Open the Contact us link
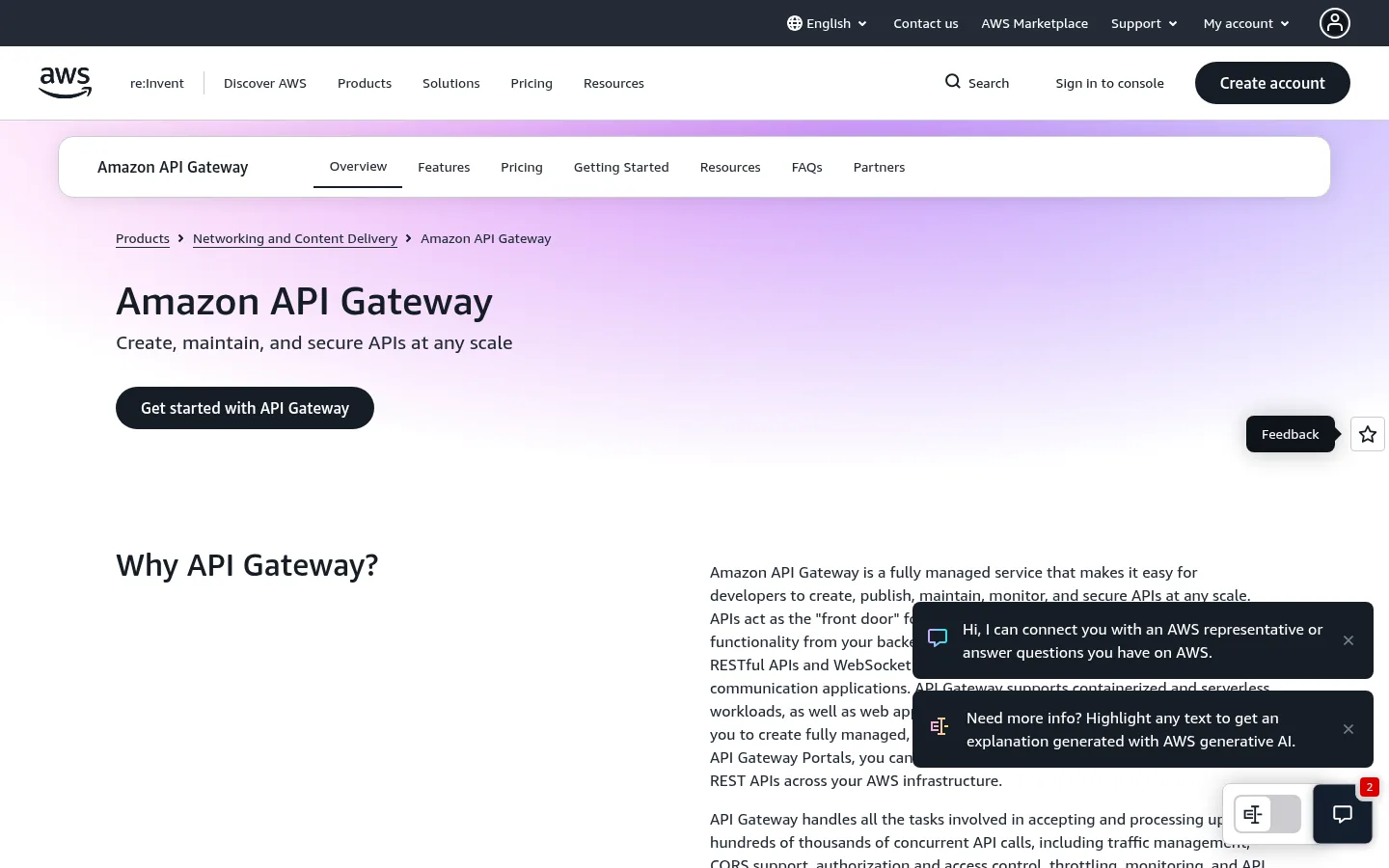Image resolution: width=1389 pixels, height=868 pixels. 926,23
